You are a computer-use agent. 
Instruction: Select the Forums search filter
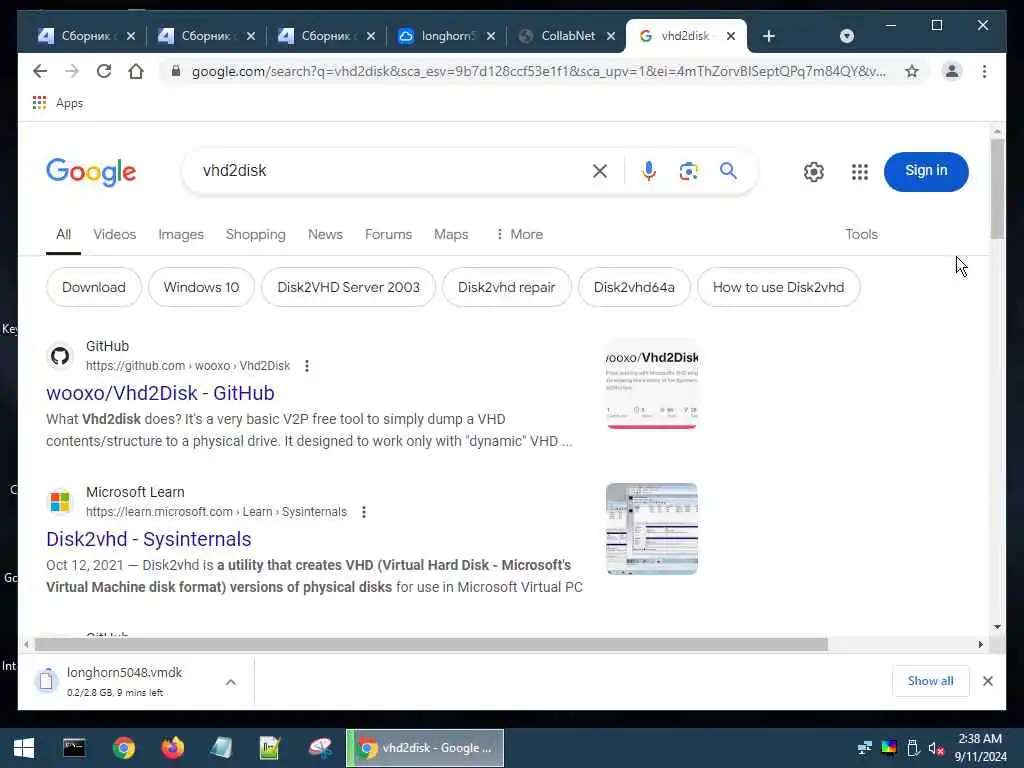[389, 234]
